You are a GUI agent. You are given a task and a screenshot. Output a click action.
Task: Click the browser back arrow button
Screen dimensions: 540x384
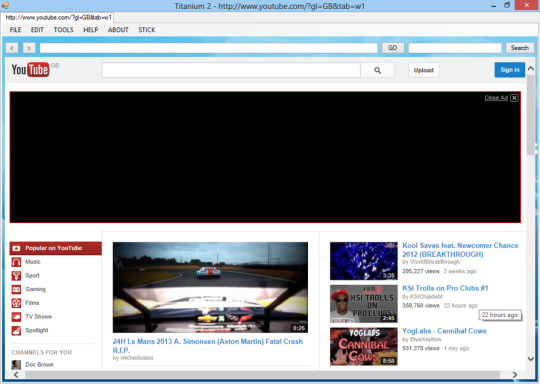tap(12, 48)
